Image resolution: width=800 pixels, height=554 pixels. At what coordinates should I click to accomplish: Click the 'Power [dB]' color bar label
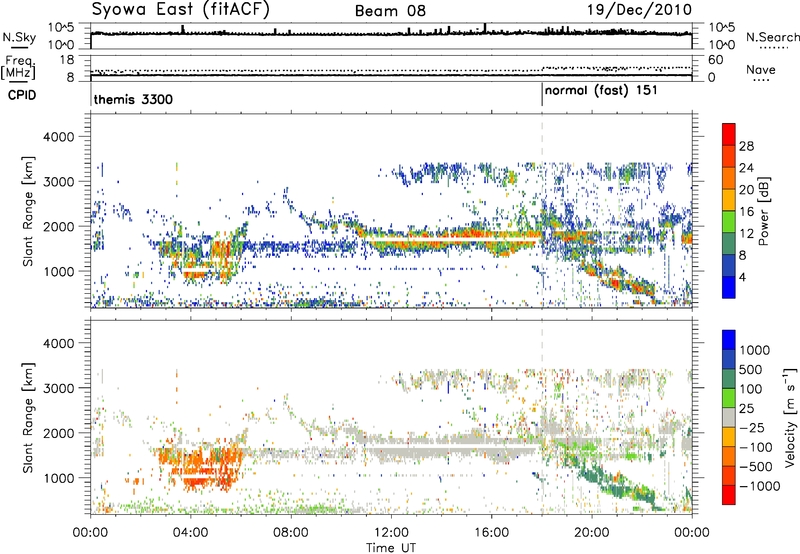click(x=764, y=211)
